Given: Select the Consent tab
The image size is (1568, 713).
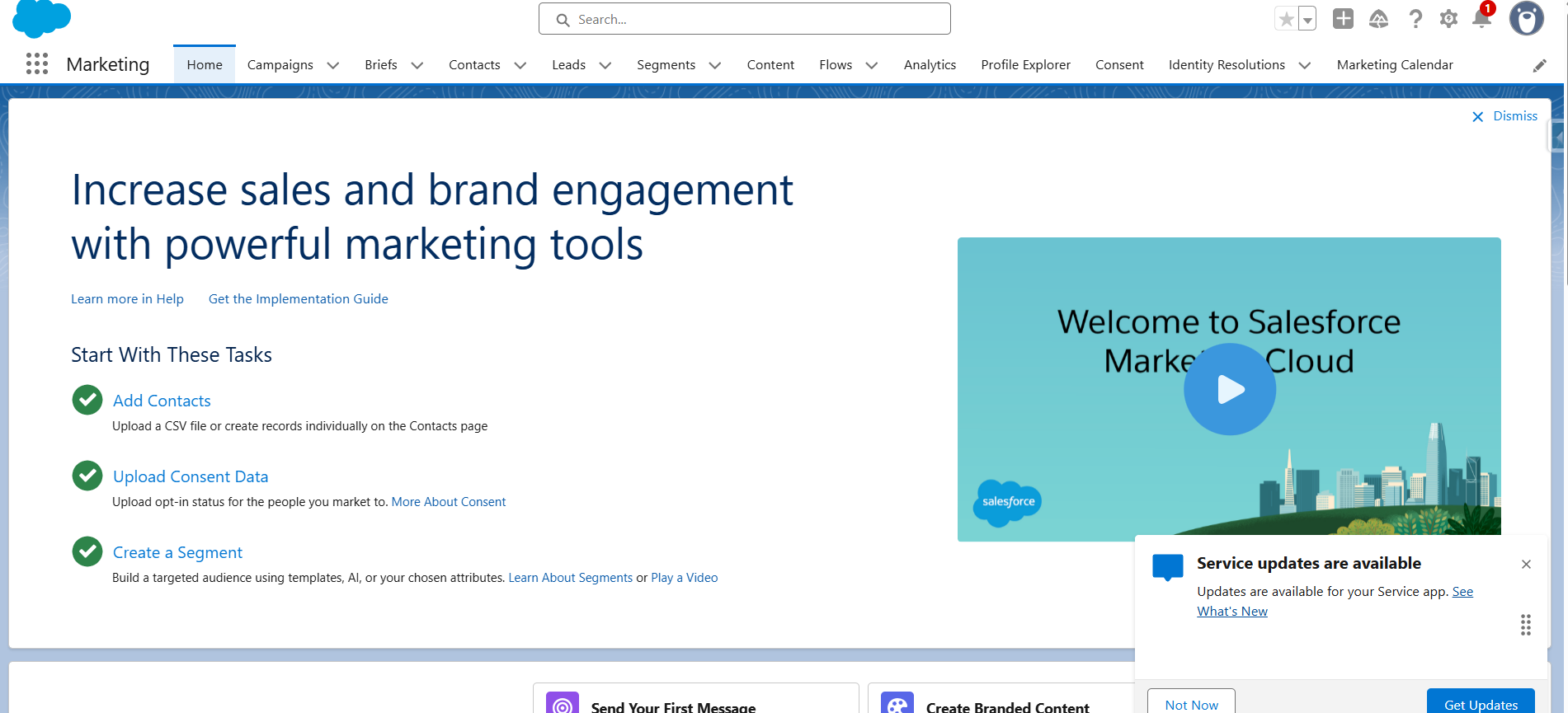Looking at the screenshot, I should coord(1119,64).
